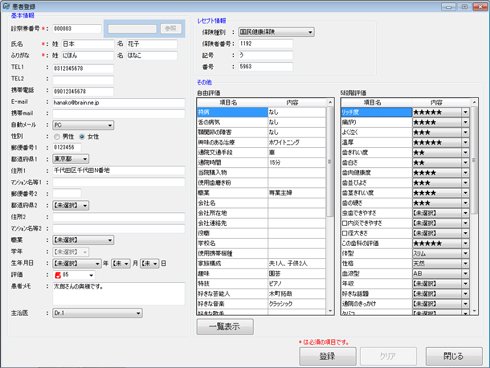Click the 保険者番号 field showing 1192
490x368 pixels.
(265, 44)
